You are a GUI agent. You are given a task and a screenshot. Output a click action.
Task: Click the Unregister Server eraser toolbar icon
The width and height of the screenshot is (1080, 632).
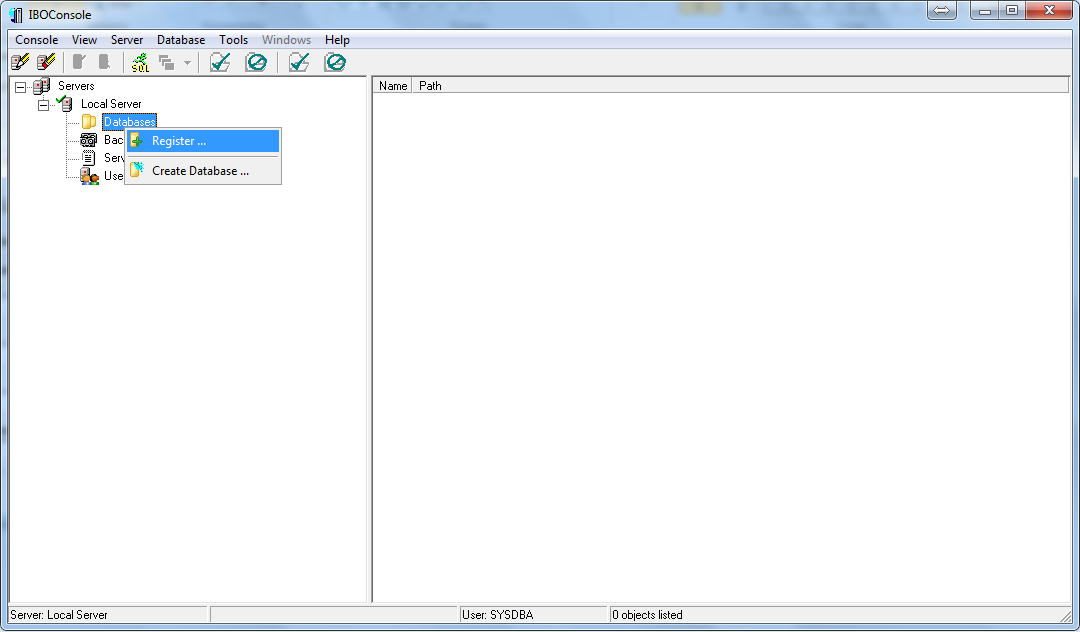tap(46, 63)
